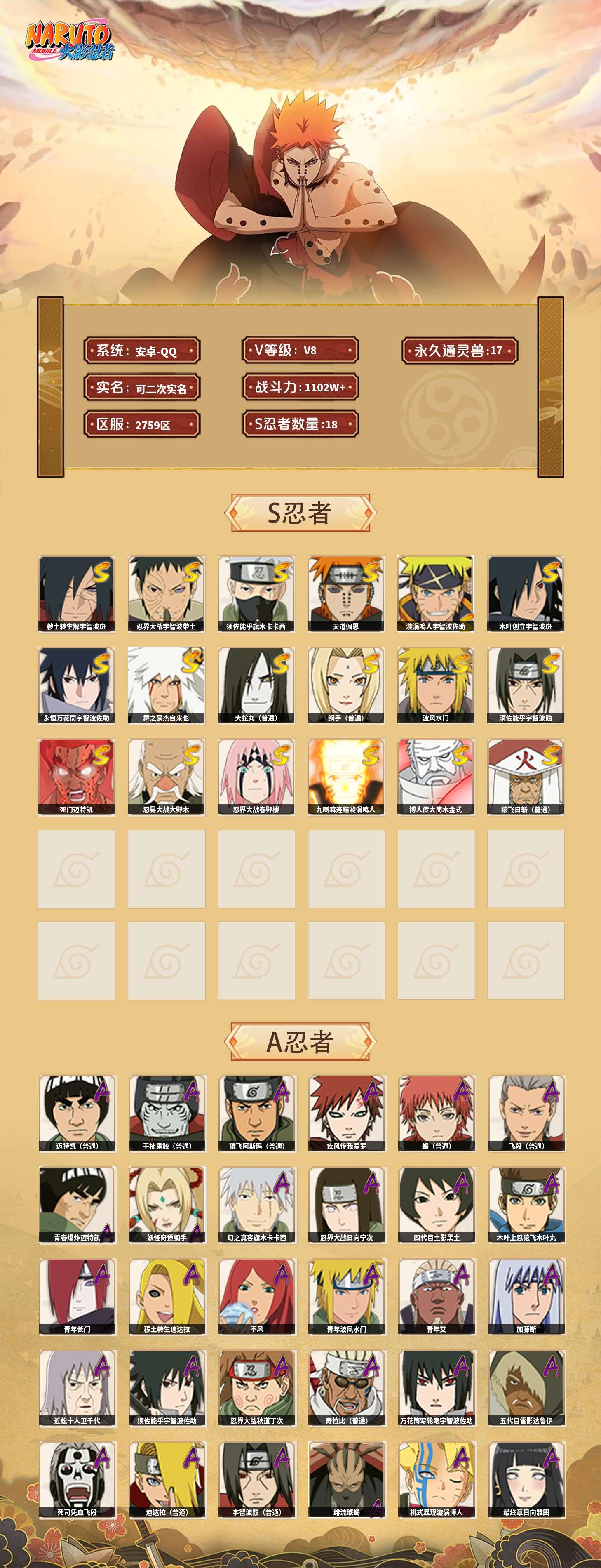Click the 永久通灵兽:17 badge
The height and width of the screenshot is (1568, 601).
(460, 351)
